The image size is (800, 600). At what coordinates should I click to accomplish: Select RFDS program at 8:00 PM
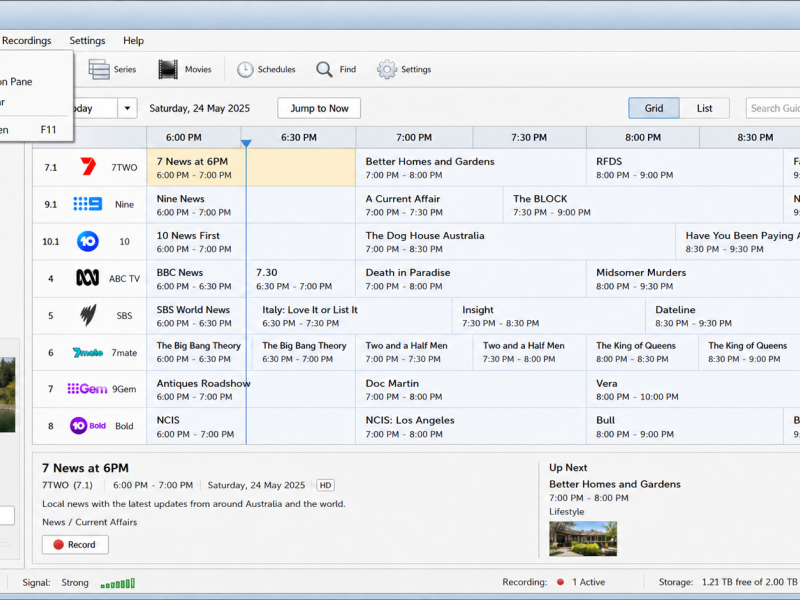685,167
